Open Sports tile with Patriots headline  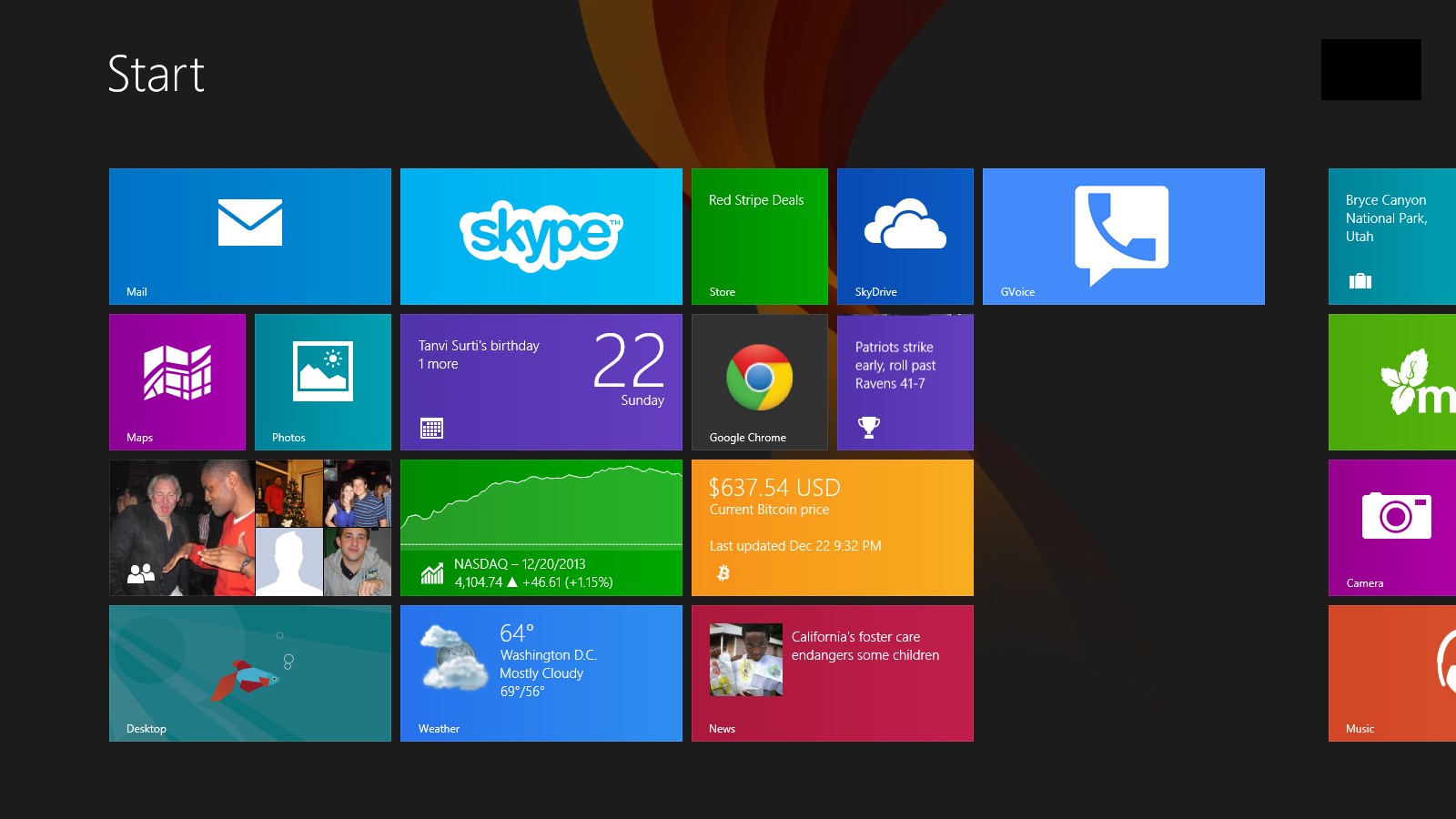(905, 381)
